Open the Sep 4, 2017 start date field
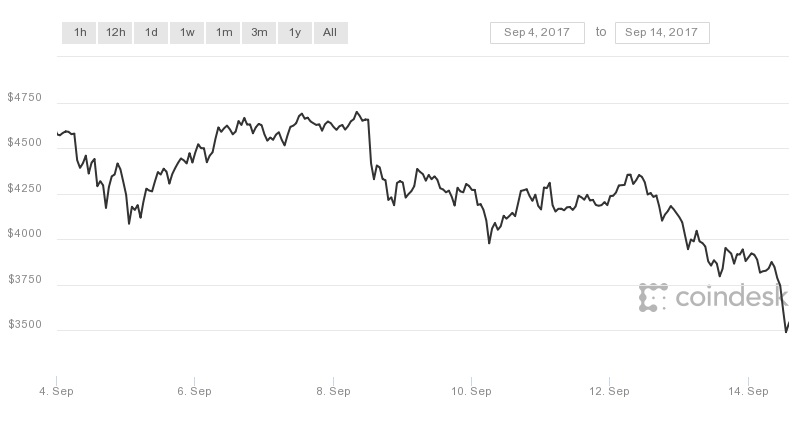The width and height of the screenshot is (800, 435). point(537,33)
